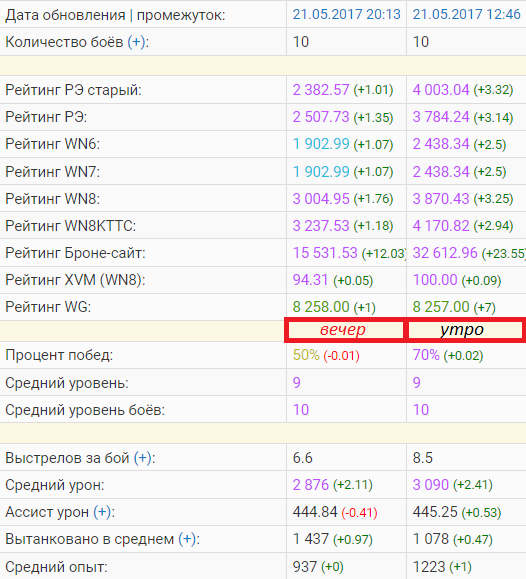
Task: Click average experience value 937
Action: [x=305, y=566]
